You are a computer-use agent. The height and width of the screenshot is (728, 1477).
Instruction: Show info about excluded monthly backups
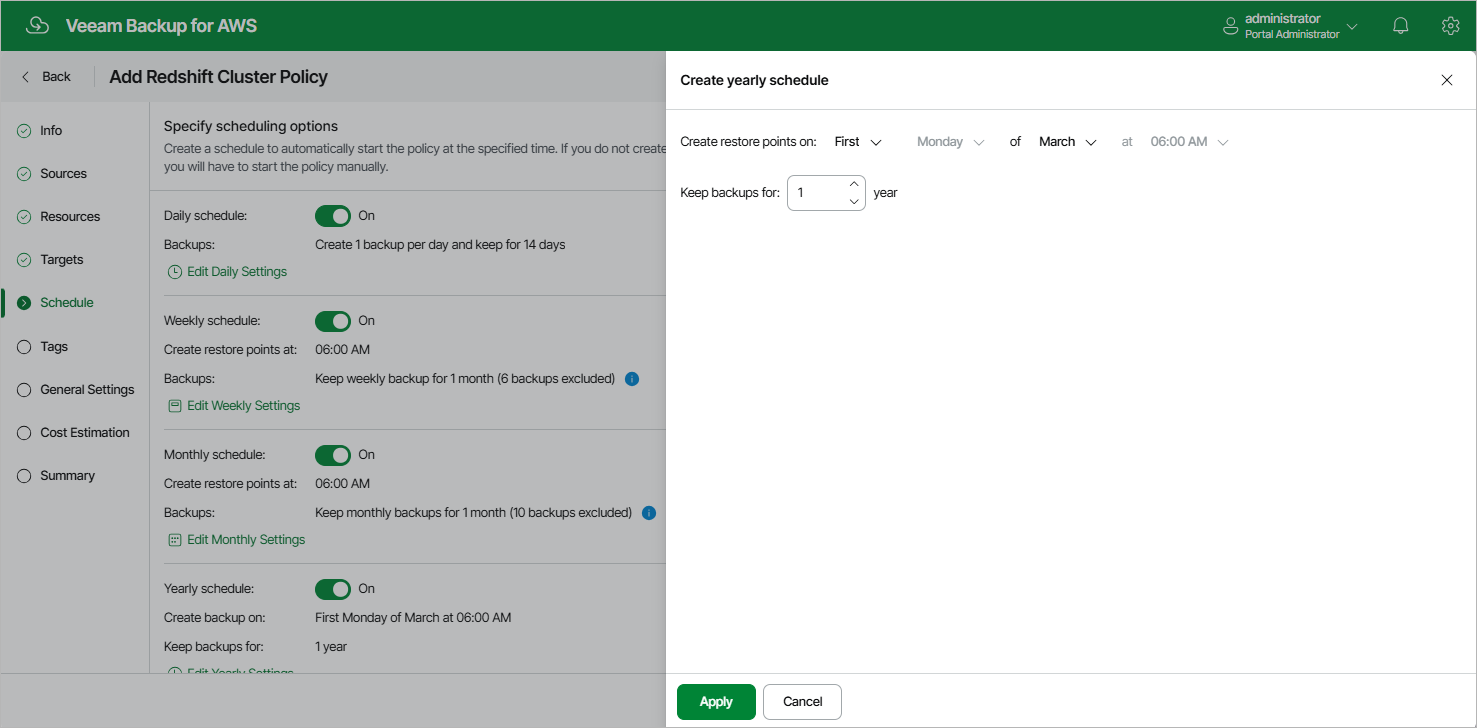tap(648, 513)
